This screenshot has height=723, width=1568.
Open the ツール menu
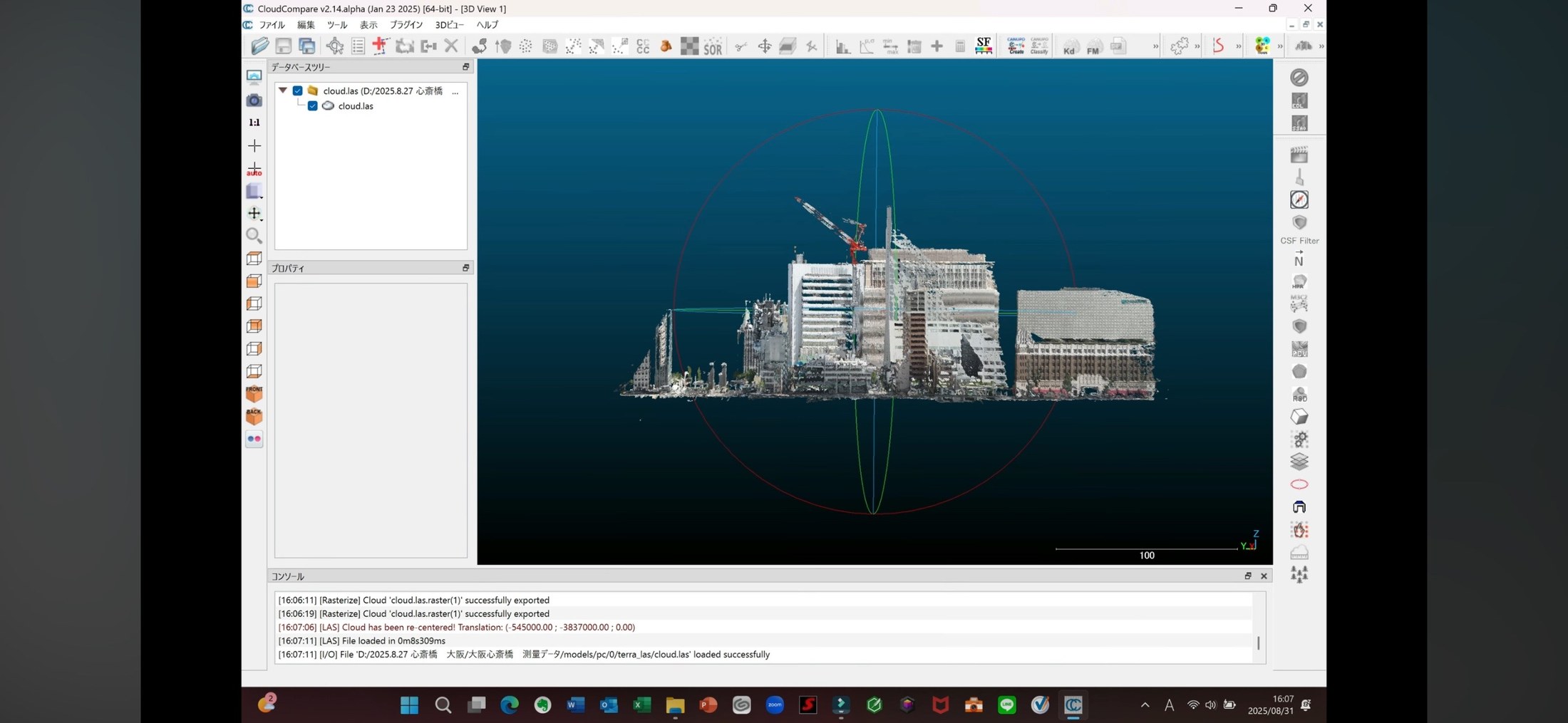pos(337,25)
